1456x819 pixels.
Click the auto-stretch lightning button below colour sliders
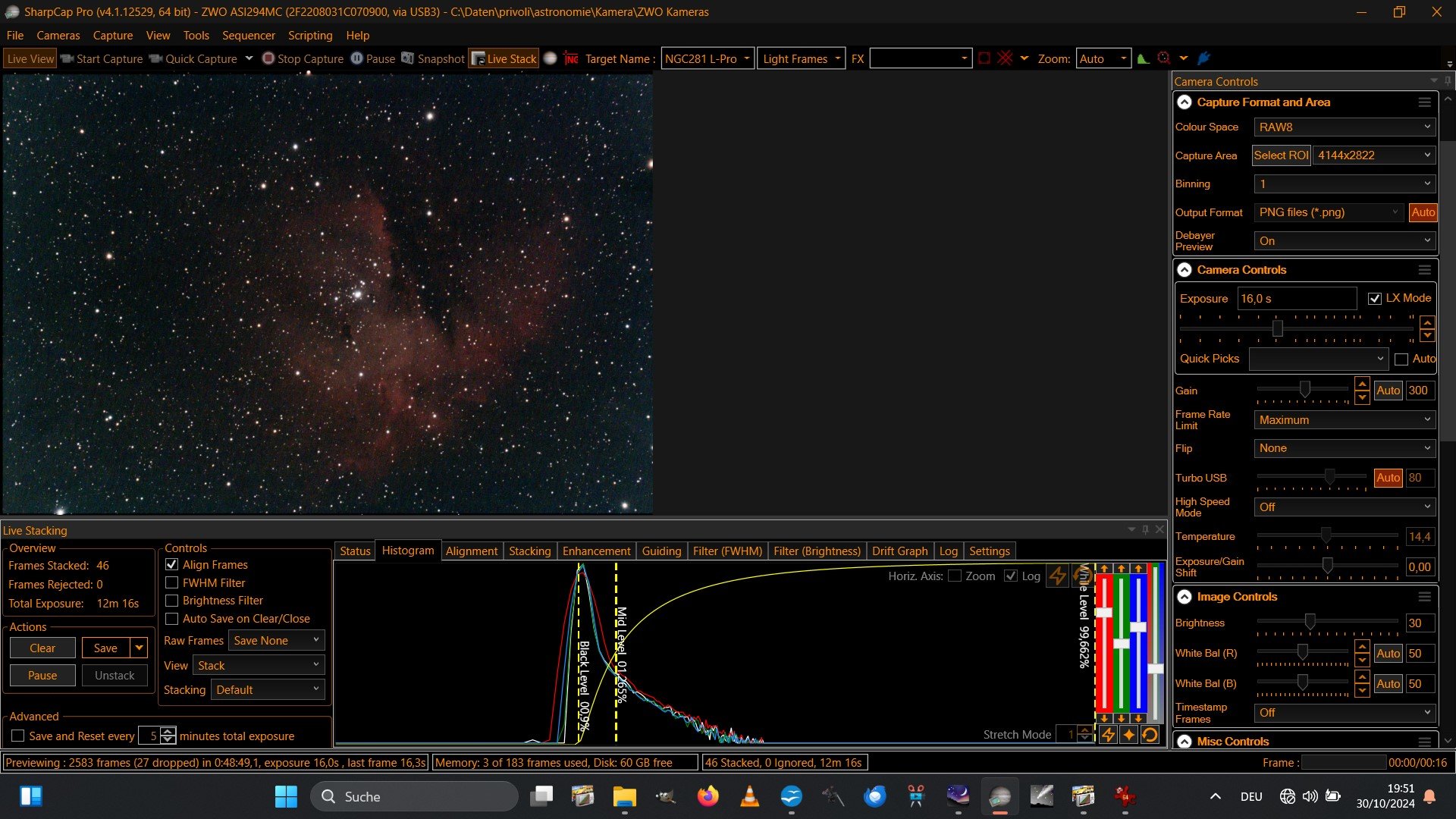[x=1108, y=735]
